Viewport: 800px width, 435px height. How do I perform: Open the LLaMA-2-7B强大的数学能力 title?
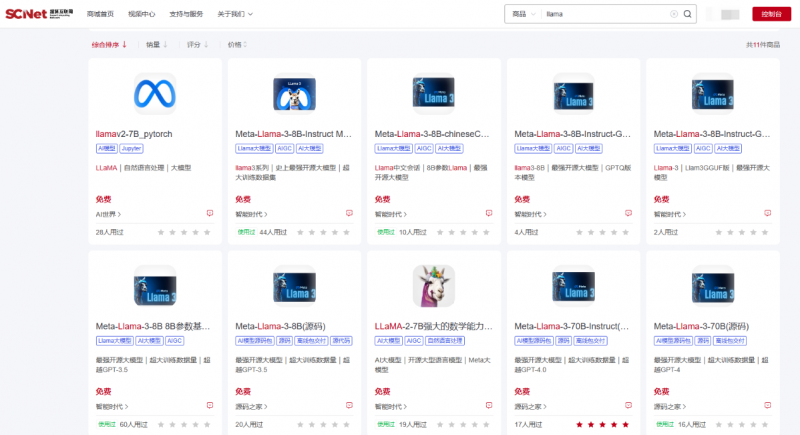[x=434, y=326]
